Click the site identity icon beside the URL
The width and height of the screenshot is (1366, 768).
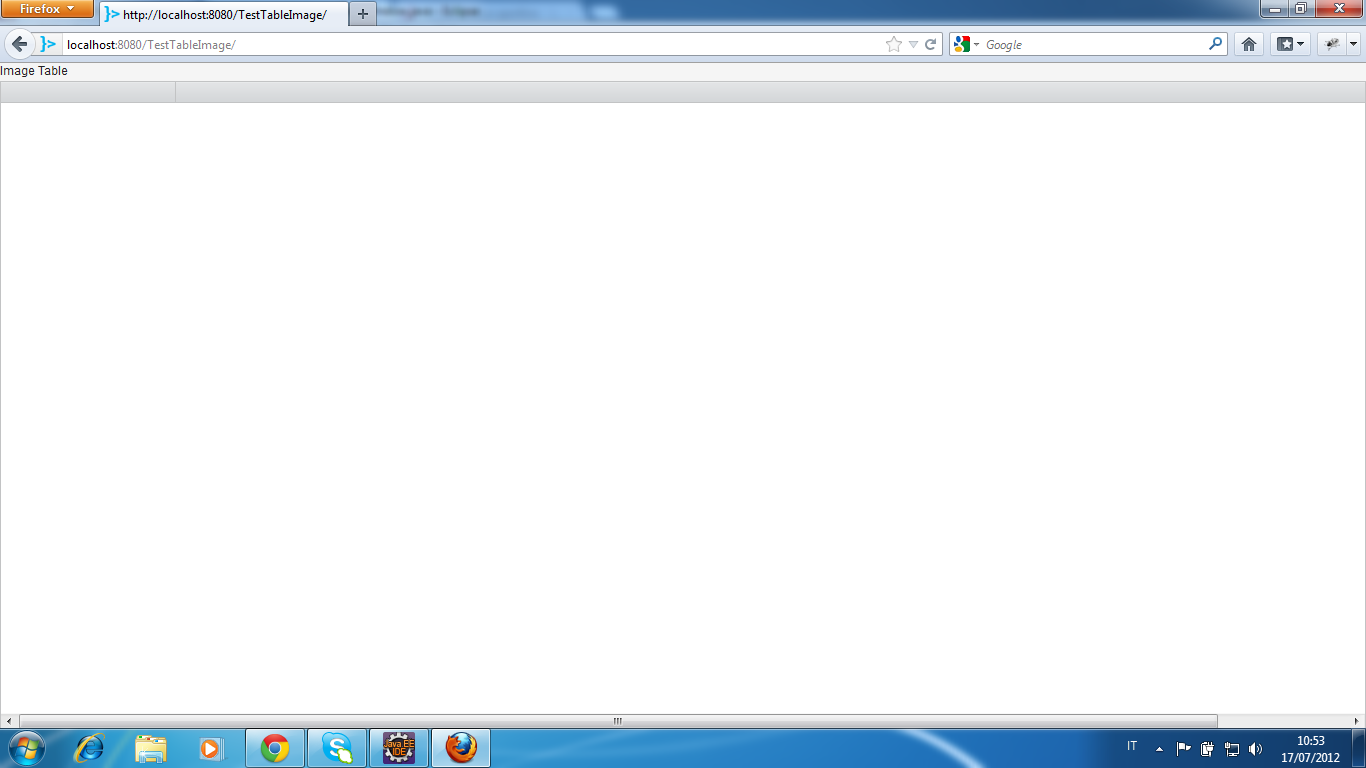tap(48, 44)
